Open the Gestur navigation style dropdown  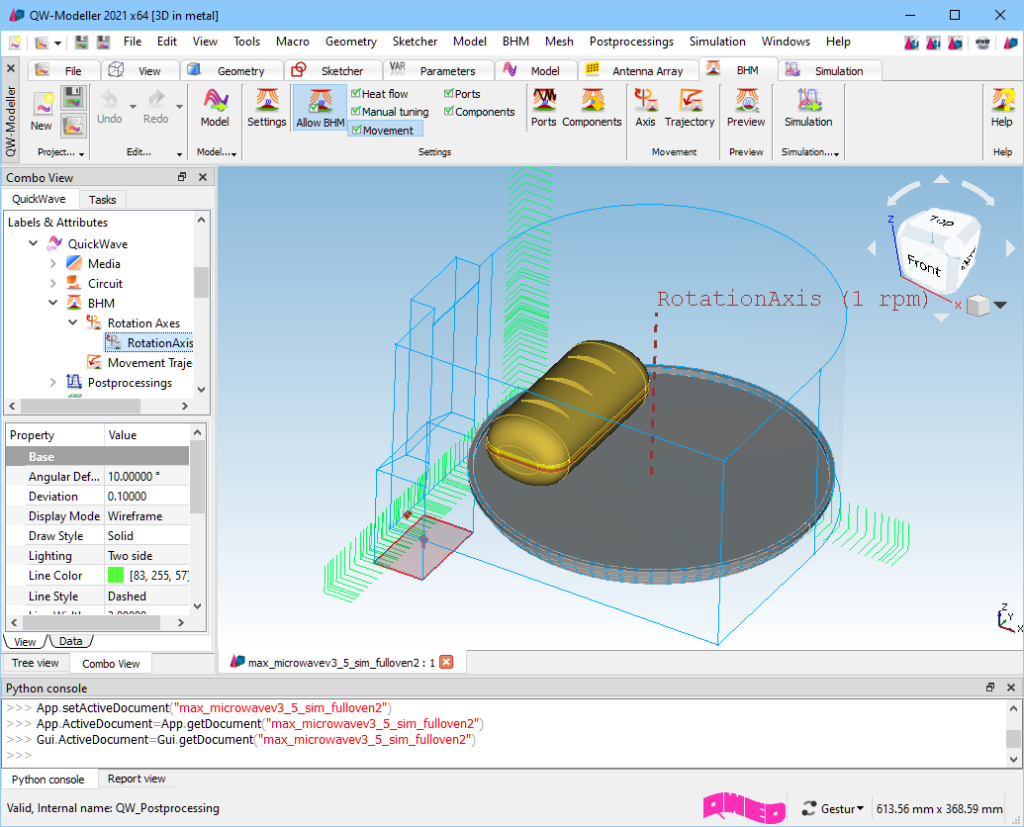coord(833,809)
